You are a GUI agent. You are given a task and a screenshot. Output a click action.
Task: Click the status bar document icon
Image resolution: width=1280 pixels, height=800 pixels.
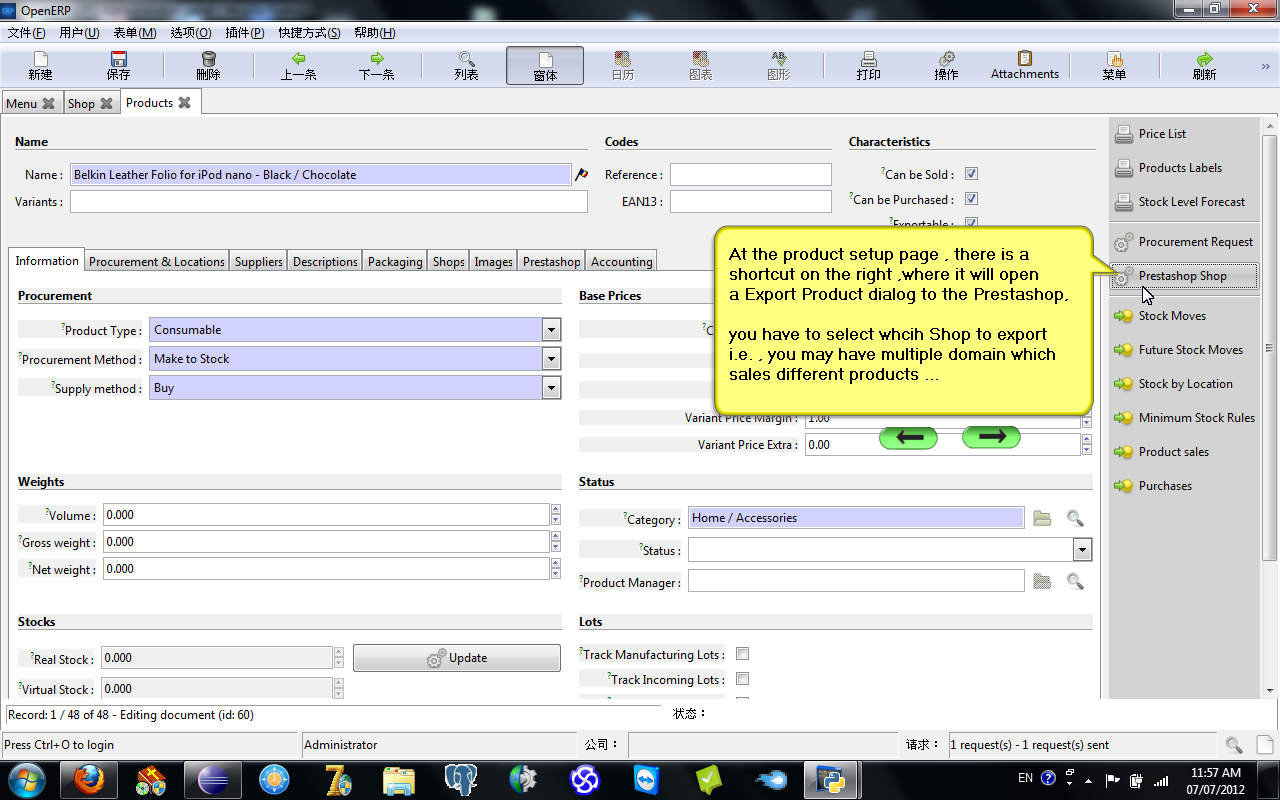(x=1264, y=745)
